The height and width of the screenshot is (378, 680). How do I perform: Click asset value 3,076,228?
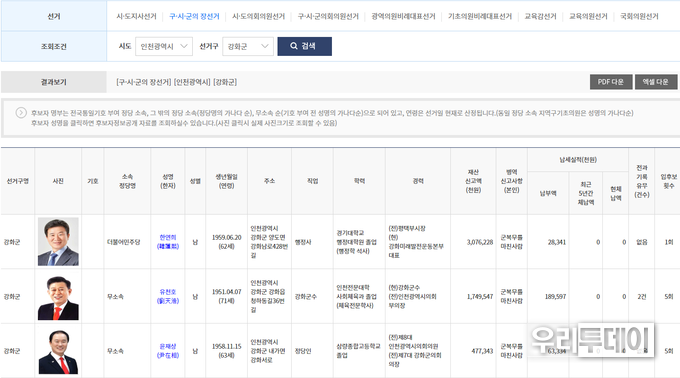click(x=480, y=242)
